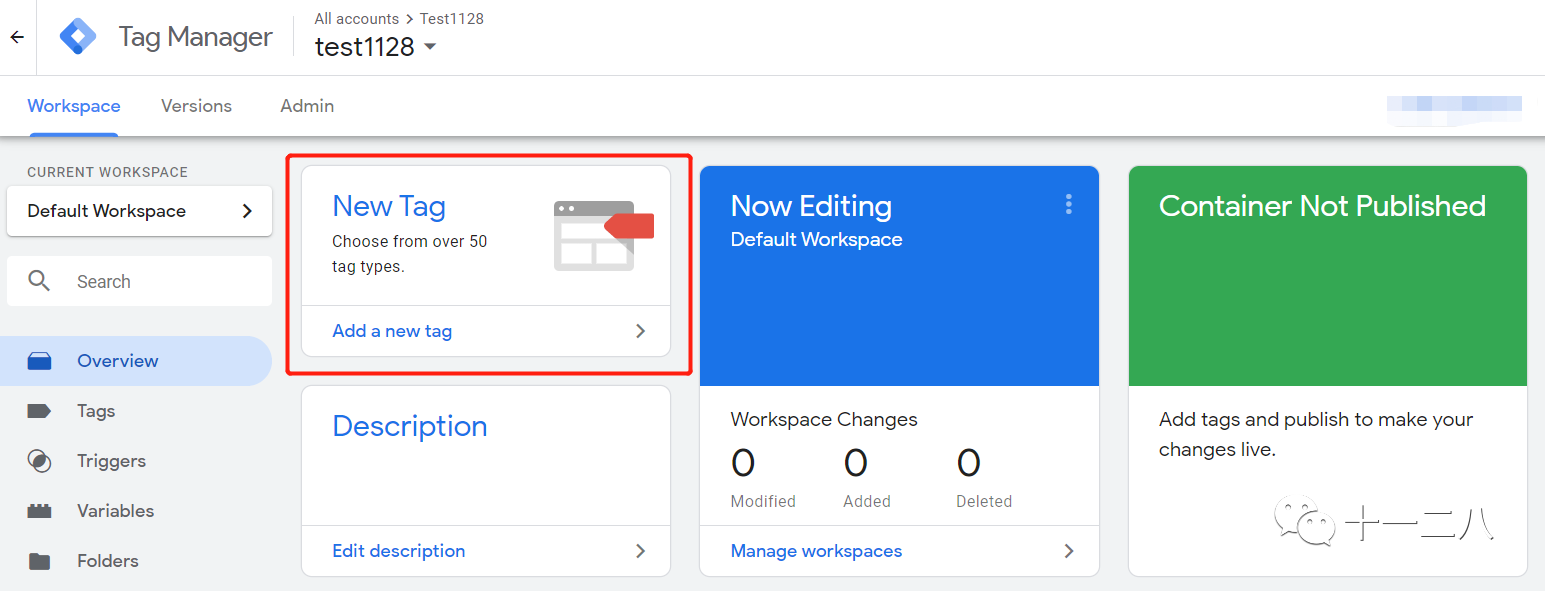Select Workspace in the top navigation
Viewport: 1545px width, 591px height.
pyautogui.click(x=73, y=106)
